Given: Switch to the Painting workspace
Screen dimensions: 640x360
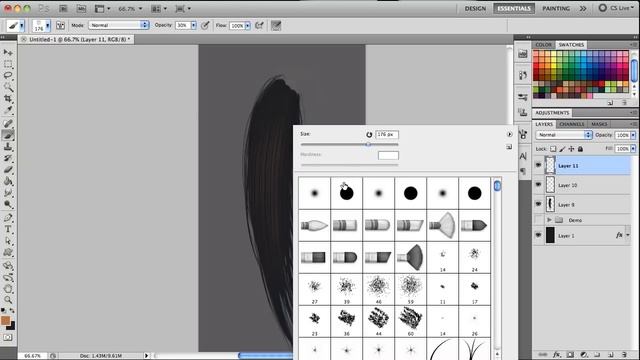Looking at the screenshot, I should (556, 8).
